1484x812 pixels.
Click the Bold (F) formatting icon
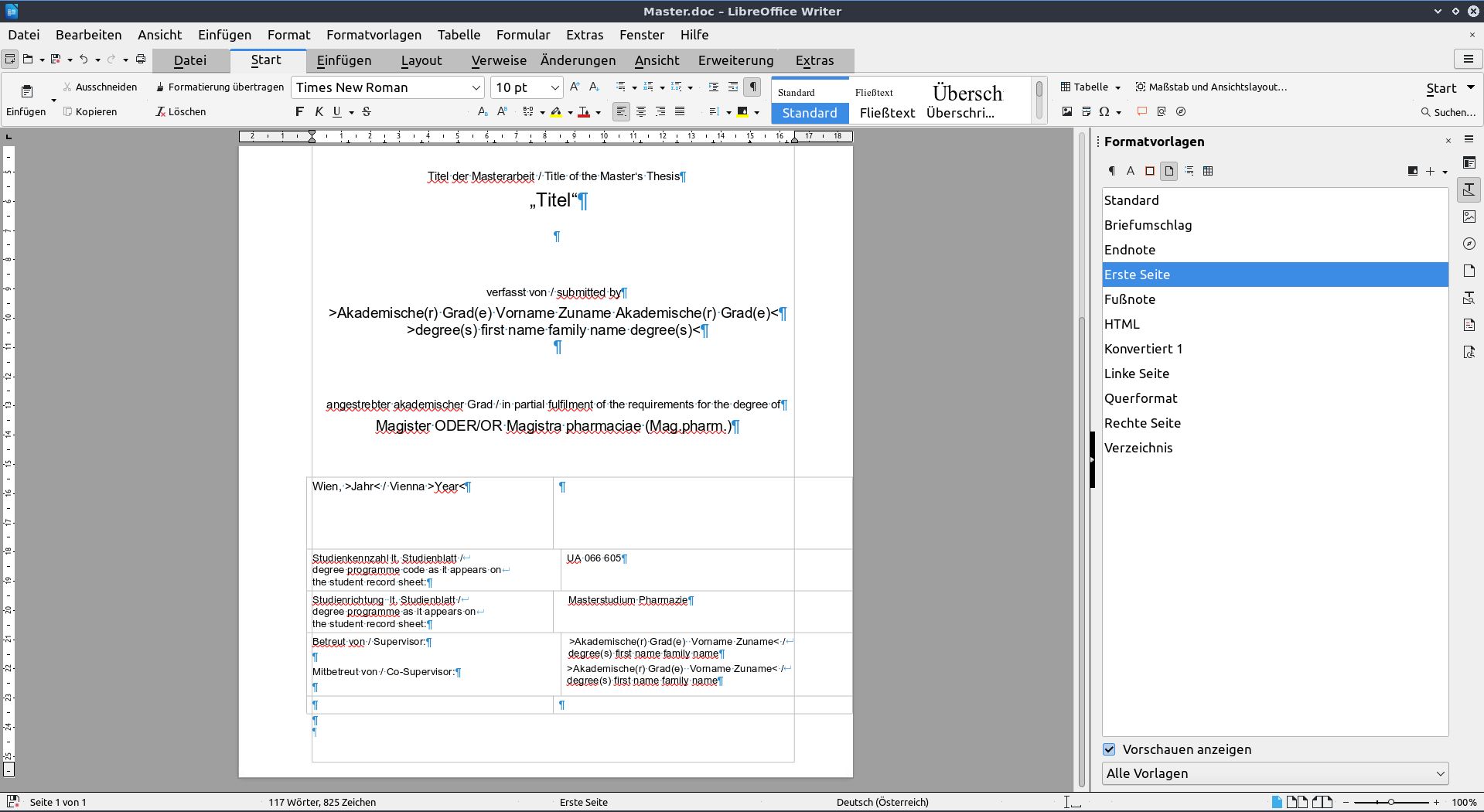point(299,112)
